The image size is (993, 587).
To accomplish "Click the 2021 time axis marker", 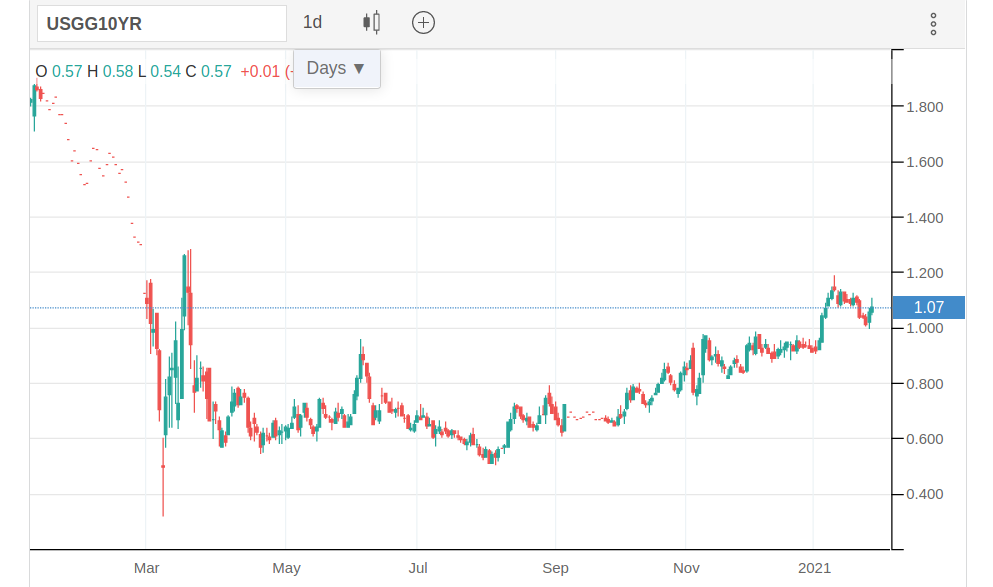I will pyautogui.click(x=815, y=568).
